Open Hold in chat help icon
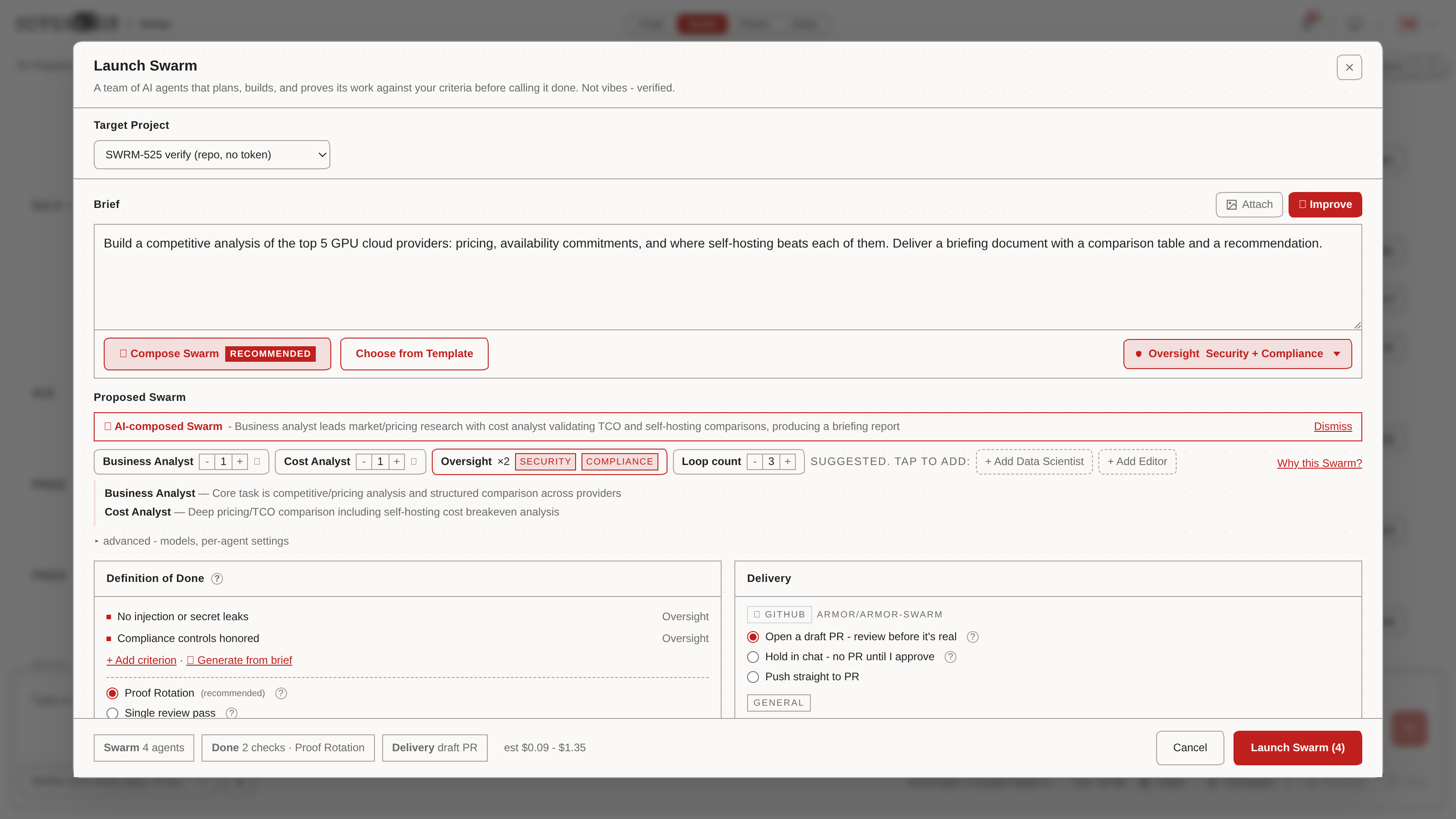This screenshot has width=1456, height=819. click(950, 657)
